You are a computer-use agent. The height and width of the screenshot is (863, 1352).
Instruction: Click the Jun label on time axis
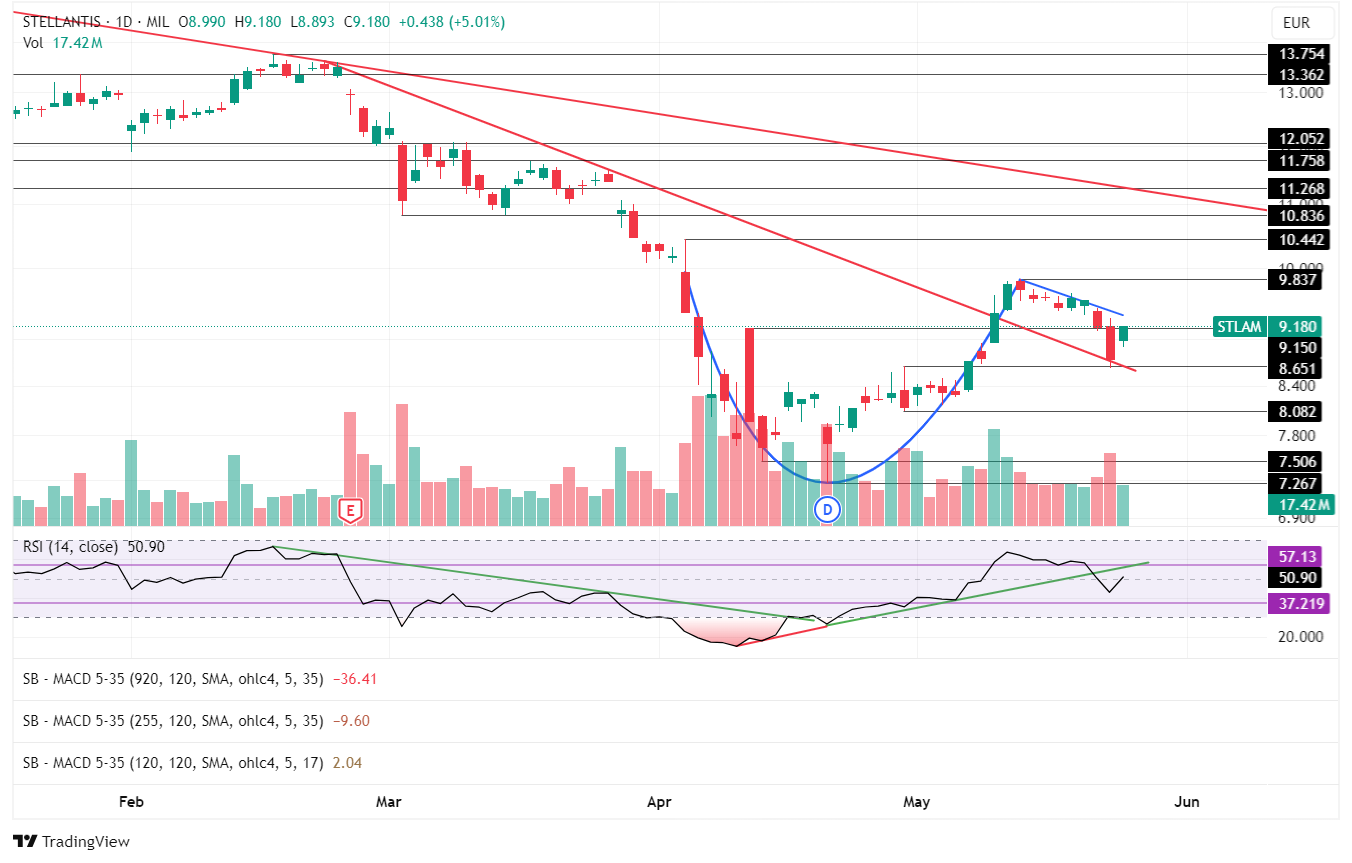pyautogui.click(x=1187, y=802)
